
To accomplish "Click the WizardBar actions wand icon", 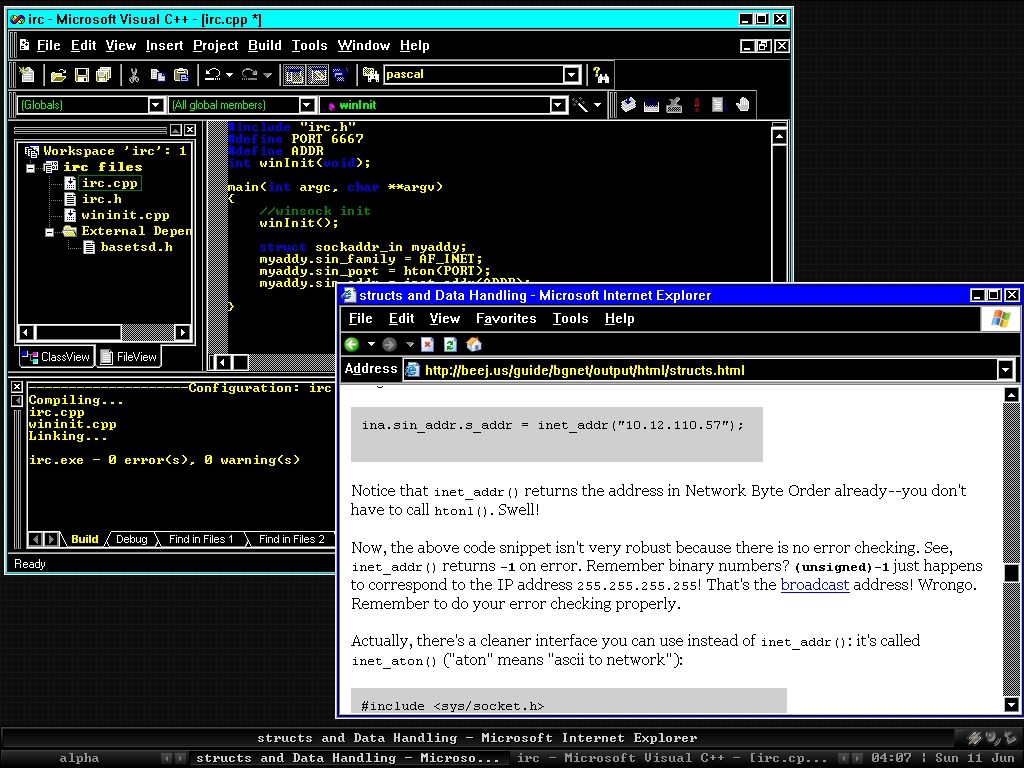I will point(579,104).
